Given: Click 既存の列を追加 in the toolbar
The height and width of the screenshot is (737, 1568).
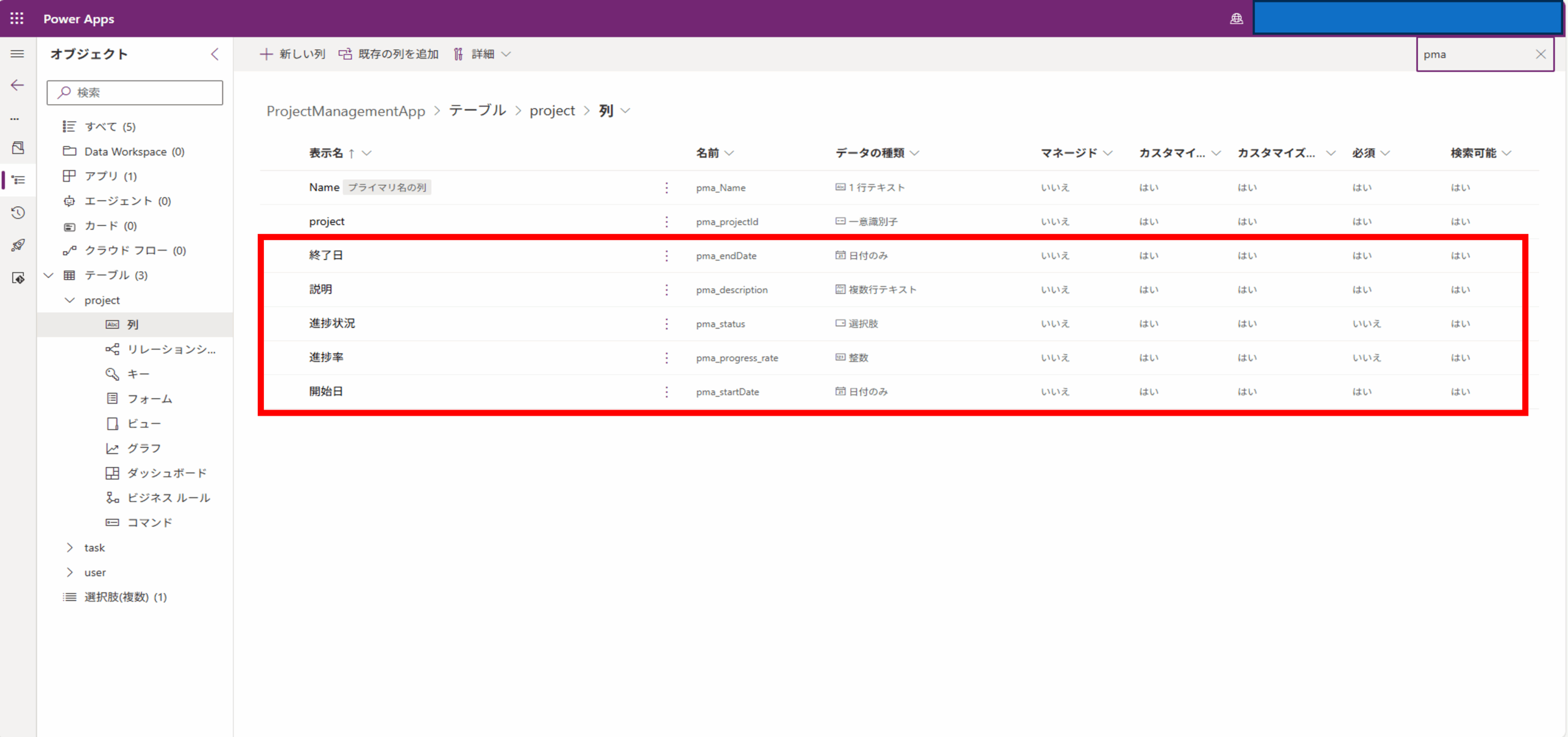Looking at the screenshot, I should point(396,54).
